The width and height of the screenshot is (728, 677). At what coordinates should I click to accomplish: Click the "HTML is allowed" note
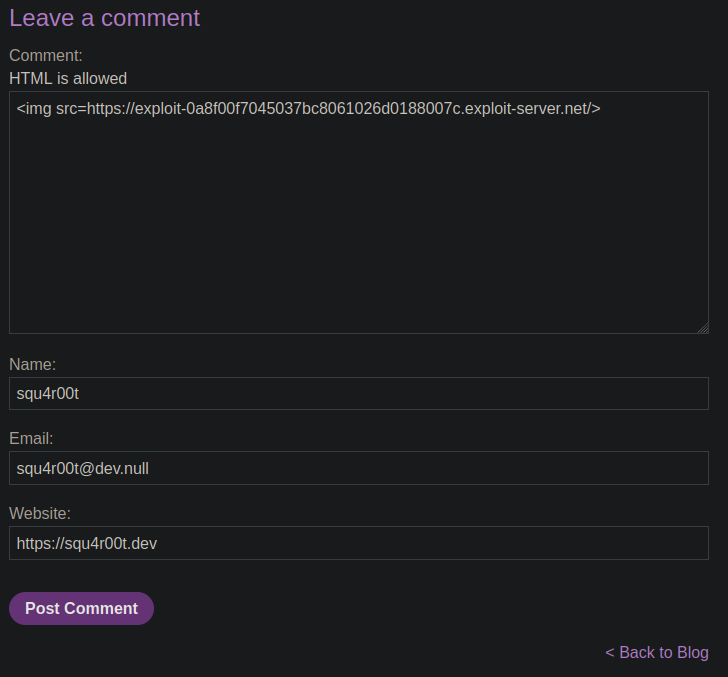click(x=68, y=78)
